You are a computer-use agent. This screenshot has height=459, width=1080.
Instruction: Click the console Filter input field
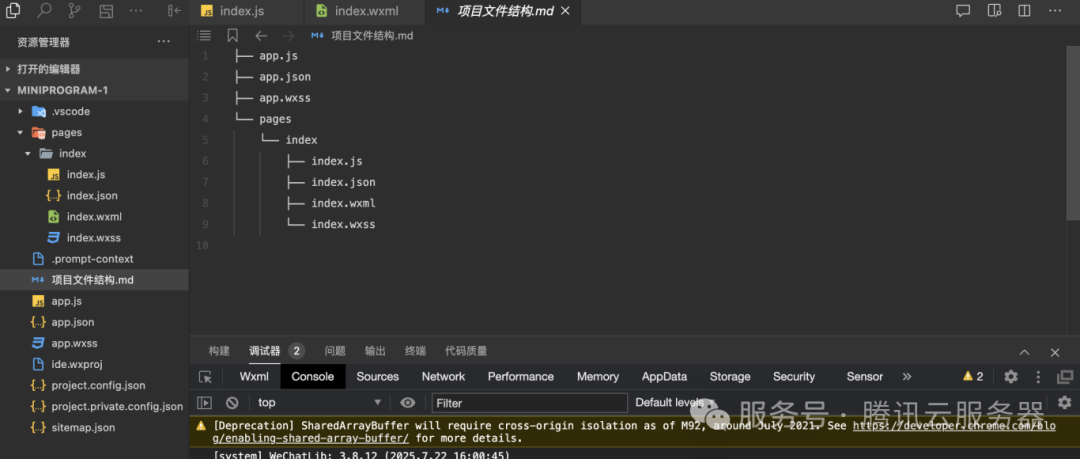(x=530, y=402)
